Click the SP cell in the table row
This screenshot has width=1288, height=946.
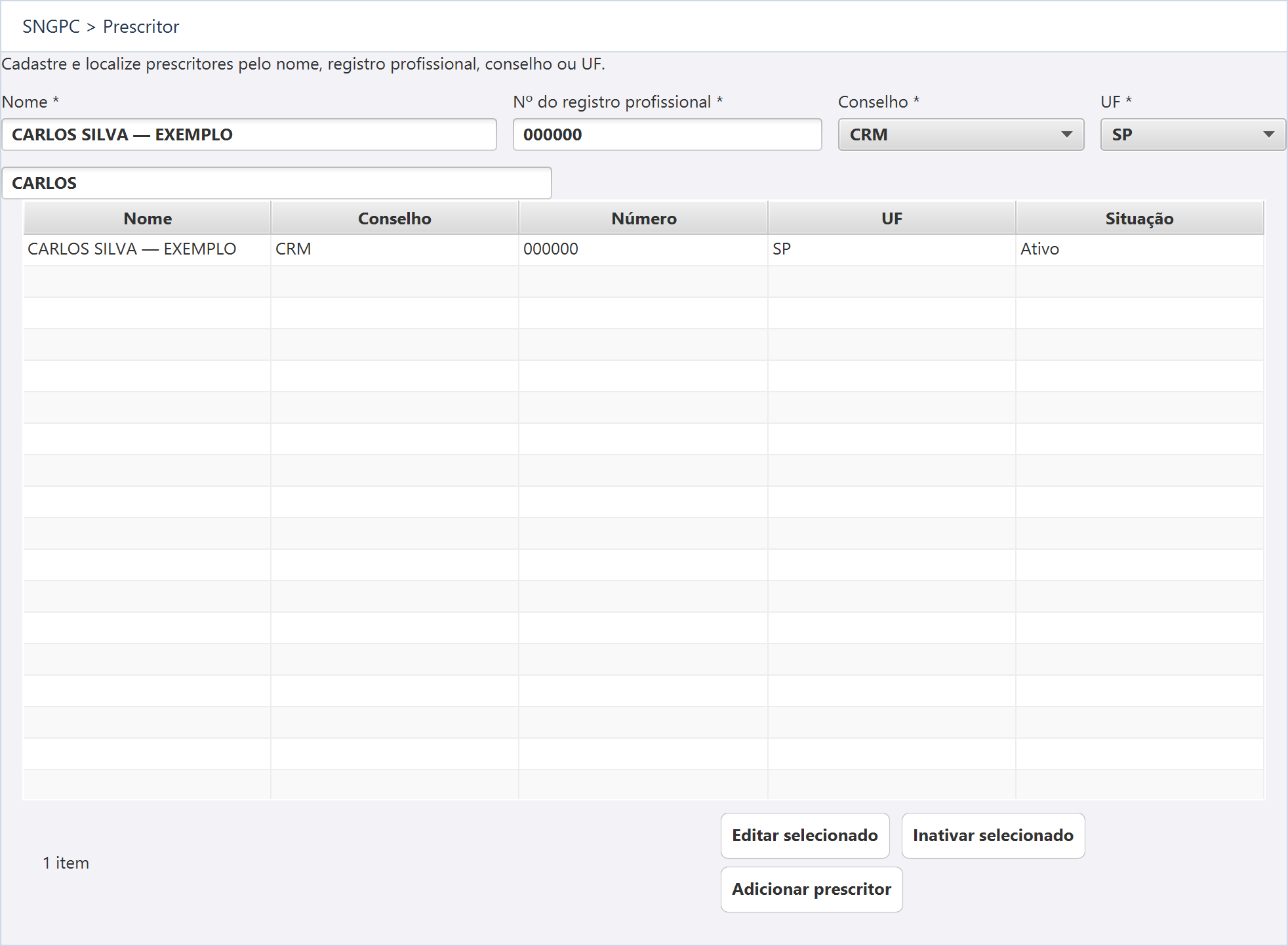tap(892, 249)
